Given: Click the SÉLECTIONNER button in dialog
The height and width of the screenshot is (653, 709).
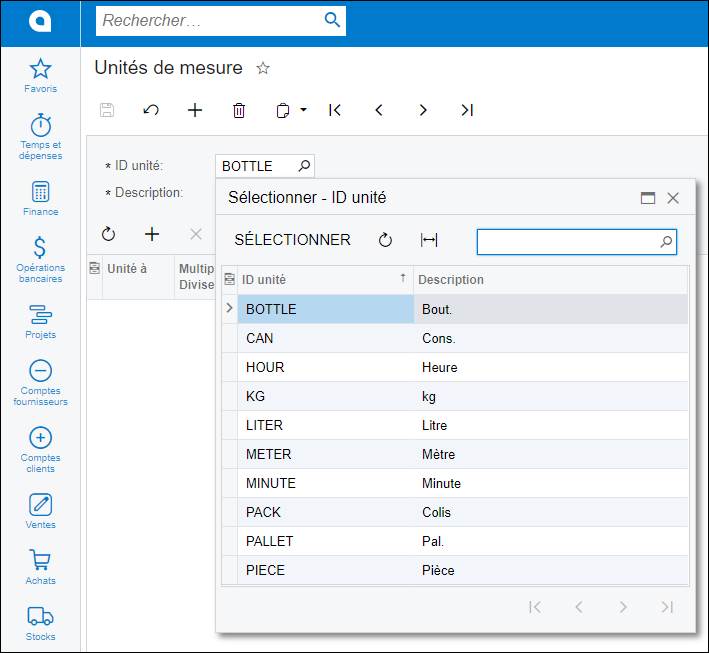Looking at the screenshot, I should (x=292, y=240).
